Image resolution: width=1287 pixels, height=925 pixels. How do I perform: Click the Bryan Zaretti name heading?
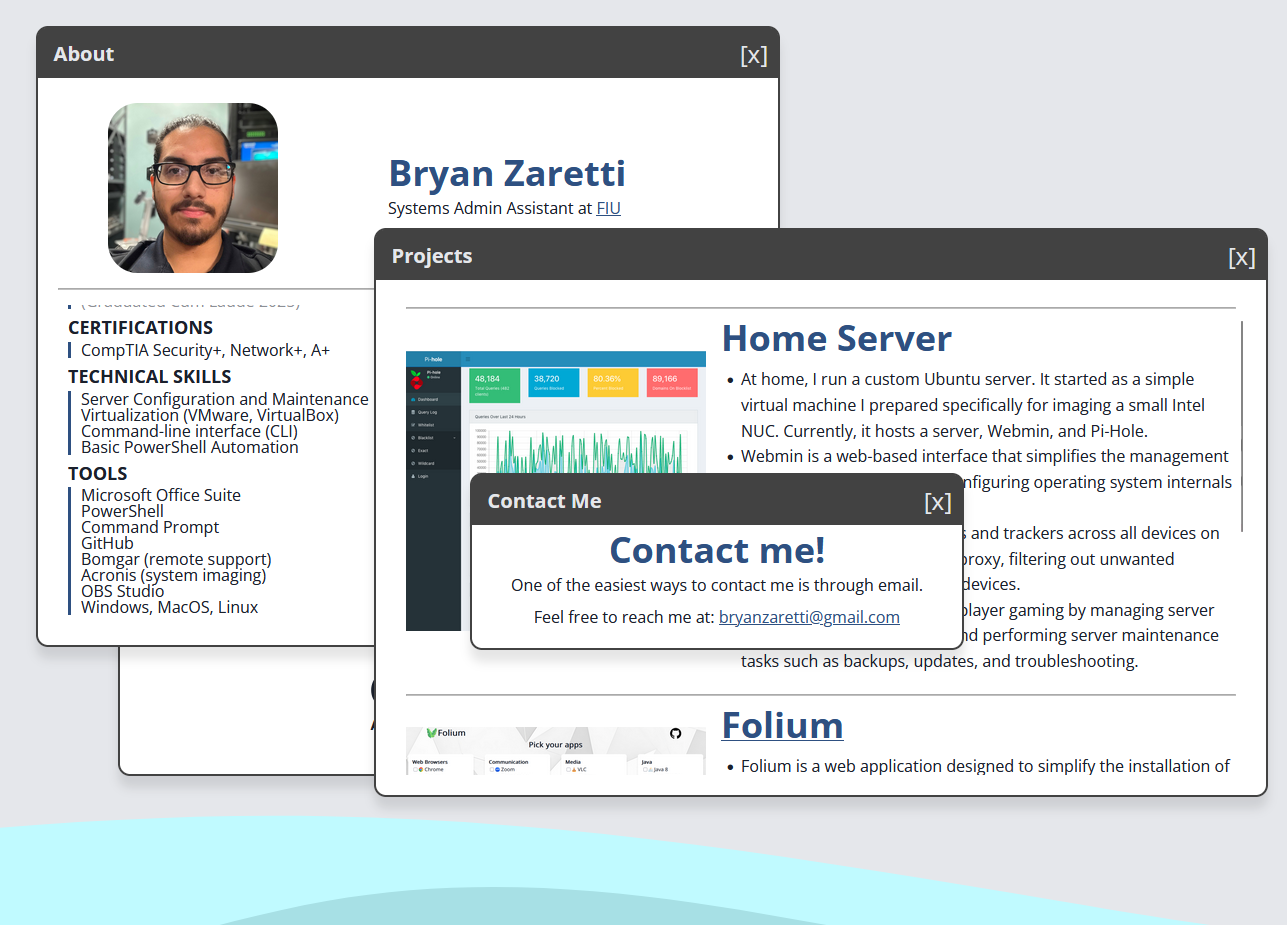tap(507, 172)
